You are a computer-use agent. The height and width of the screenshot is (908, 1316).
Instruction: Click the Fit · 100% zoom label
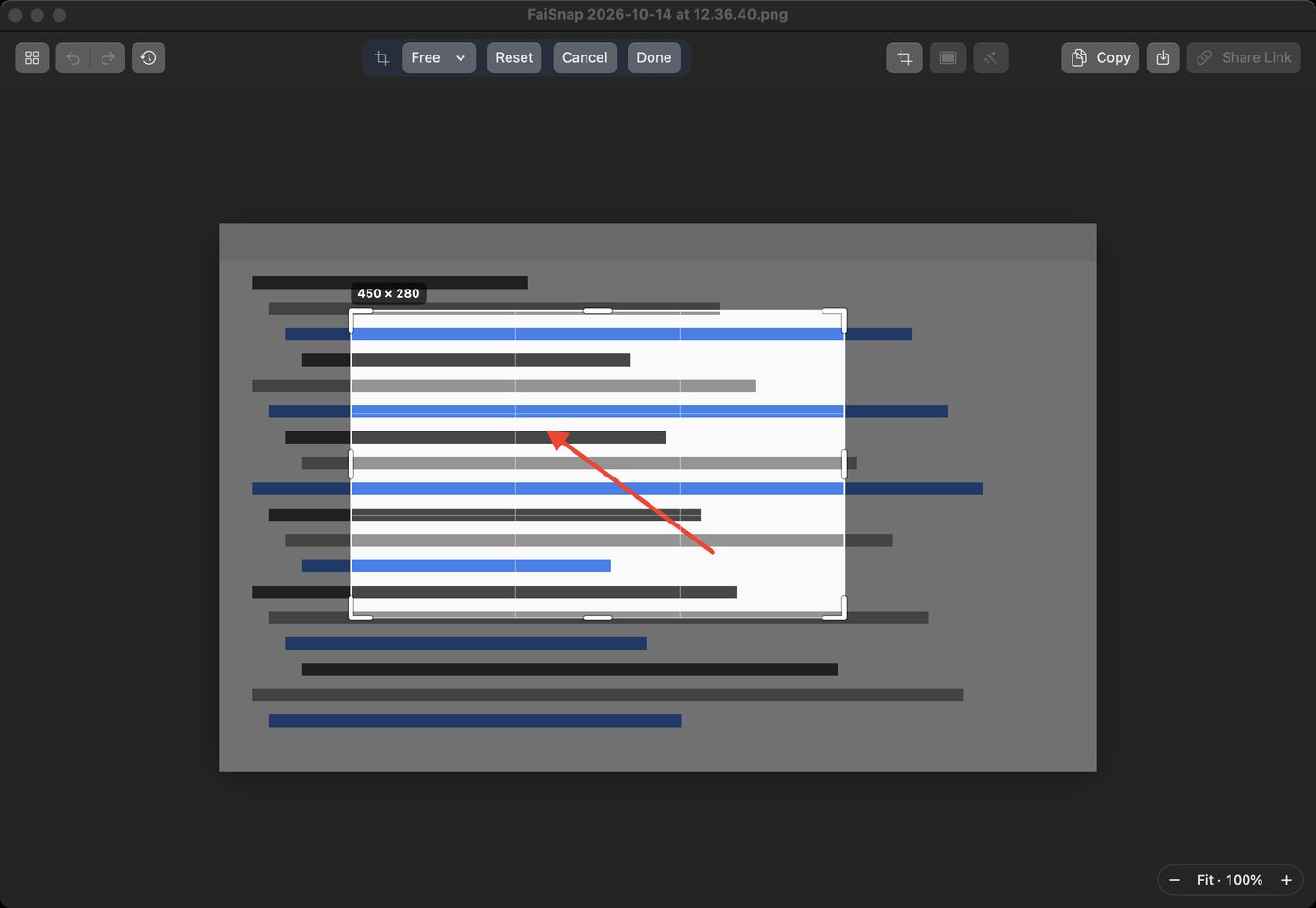tap(1230, 880)
